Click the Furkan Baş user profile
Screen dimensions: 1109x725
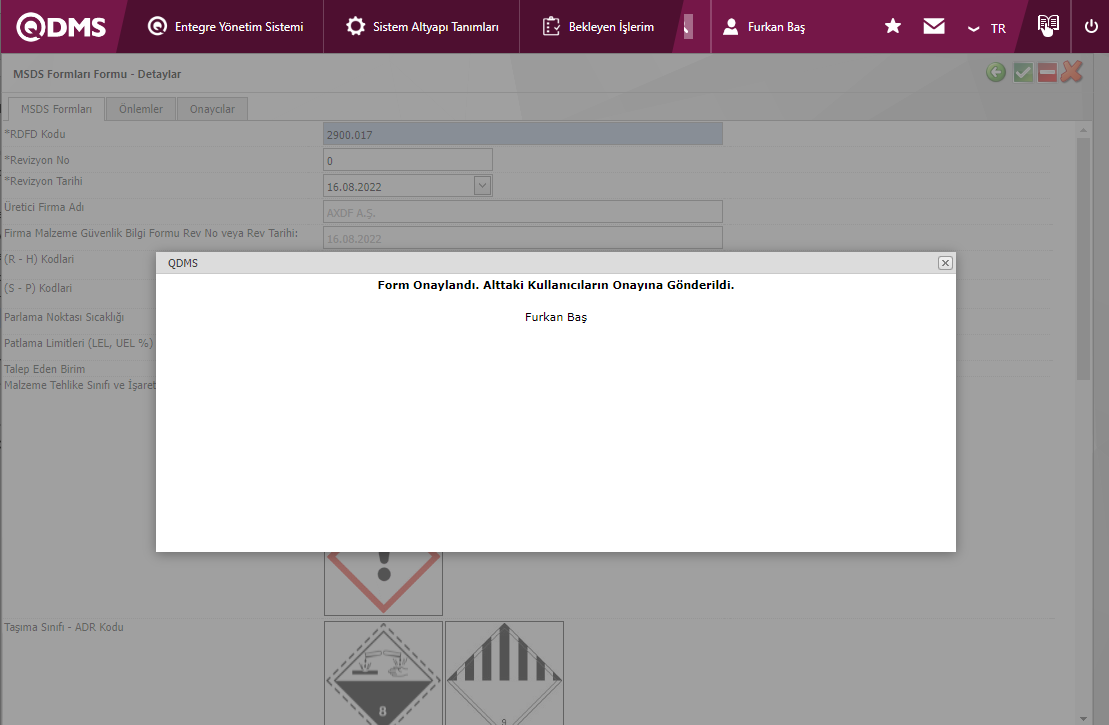pos(764,27)
